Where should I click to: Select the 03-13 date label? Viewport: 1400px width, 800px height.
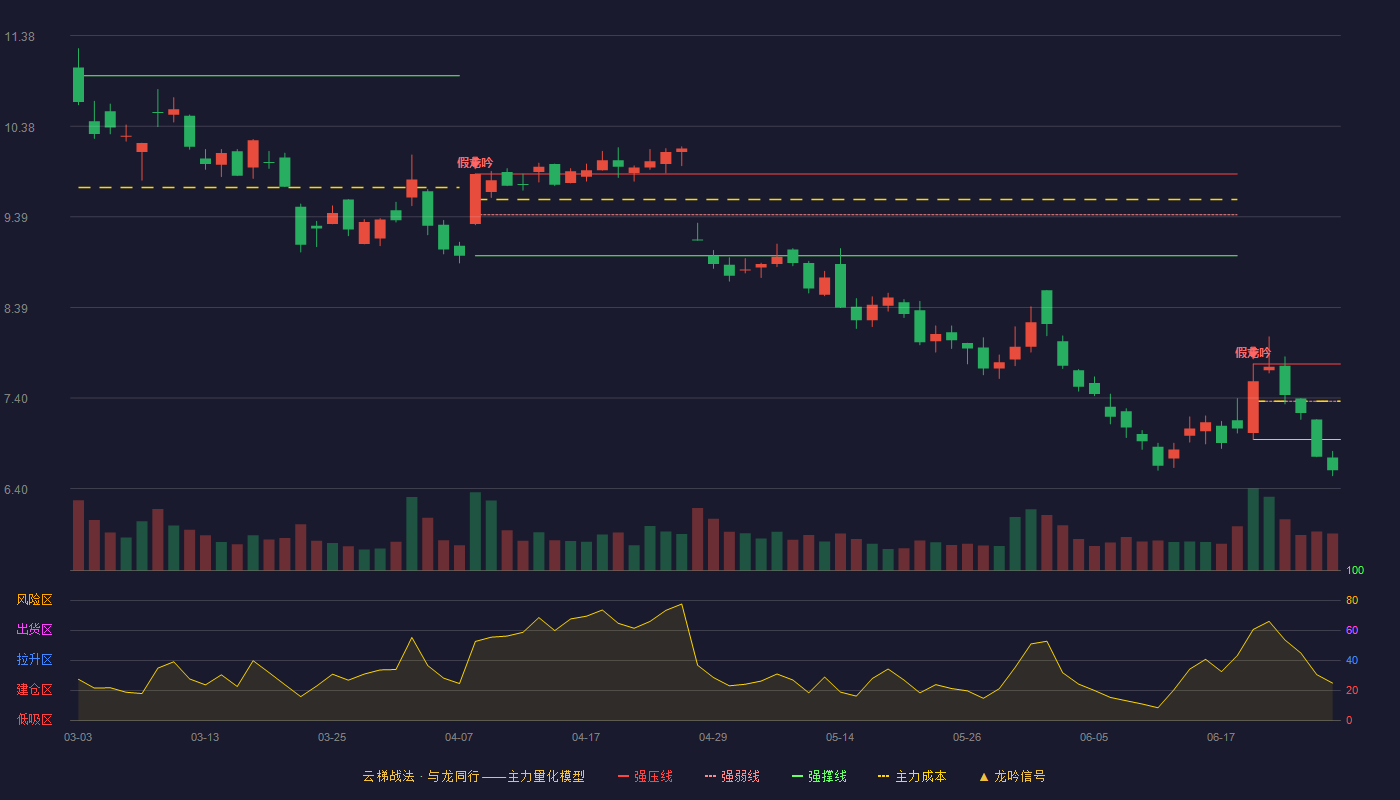[x=205, y=737]
